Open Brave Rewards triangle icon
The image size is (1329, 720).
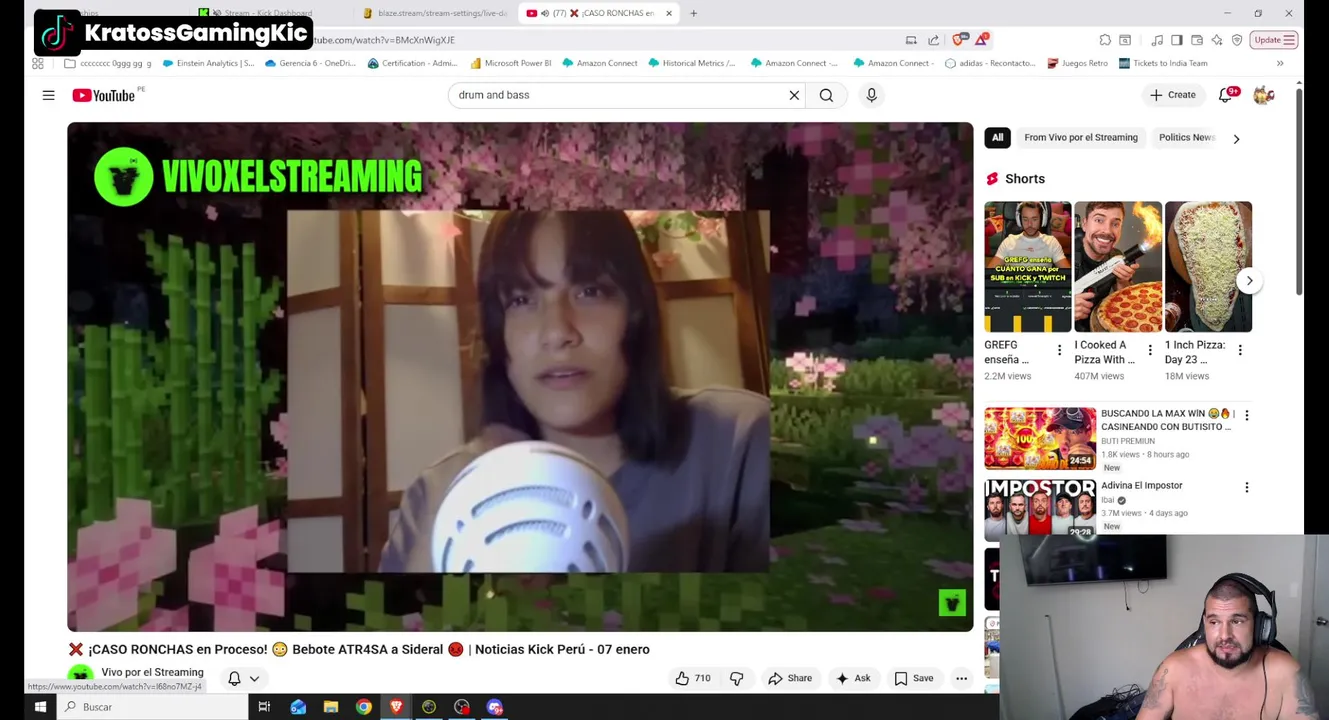point(982,40)
